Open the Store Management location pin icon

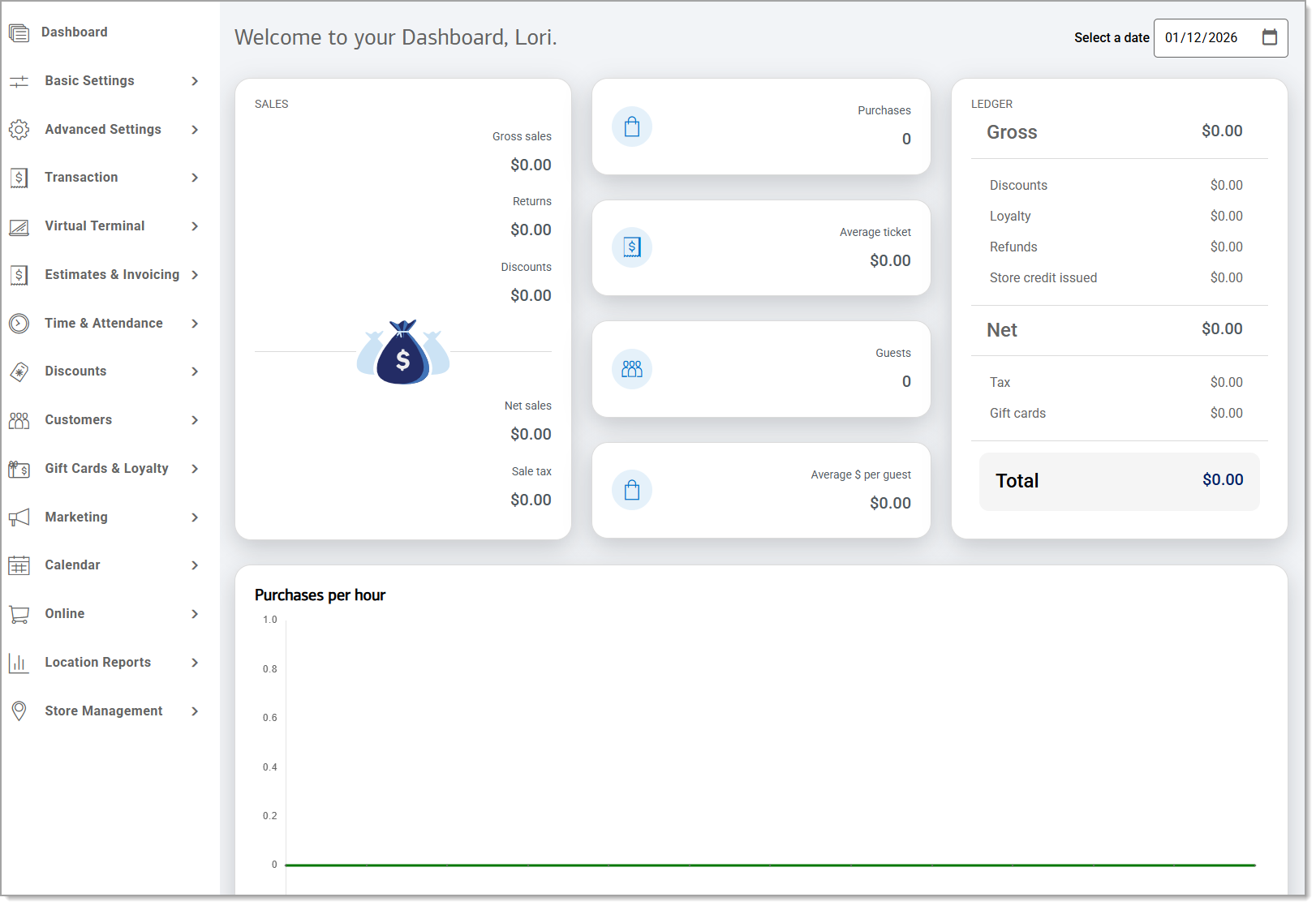tap(19, 711)
